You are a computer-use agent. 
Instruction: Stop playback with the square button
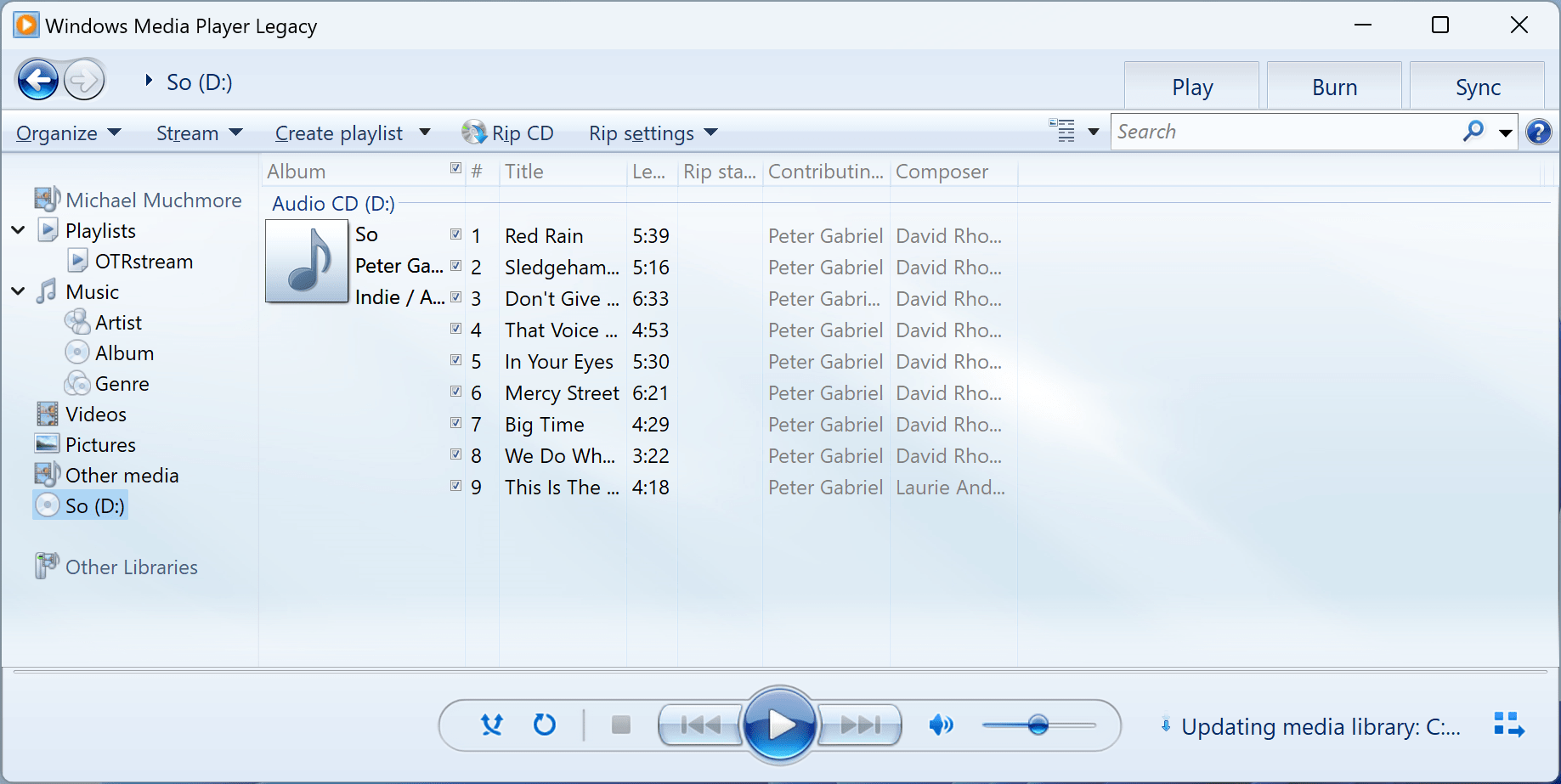621,725
